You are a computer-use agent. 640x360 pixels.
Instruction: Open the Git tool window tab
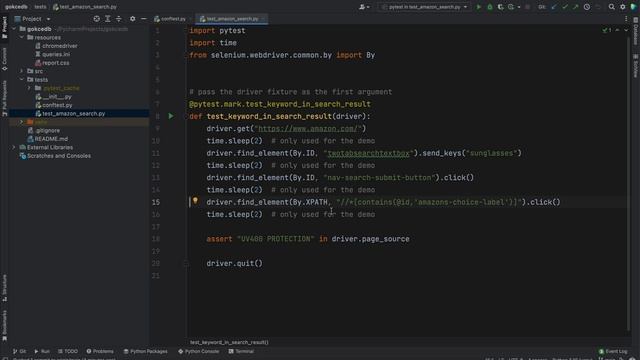click(19, 351)
